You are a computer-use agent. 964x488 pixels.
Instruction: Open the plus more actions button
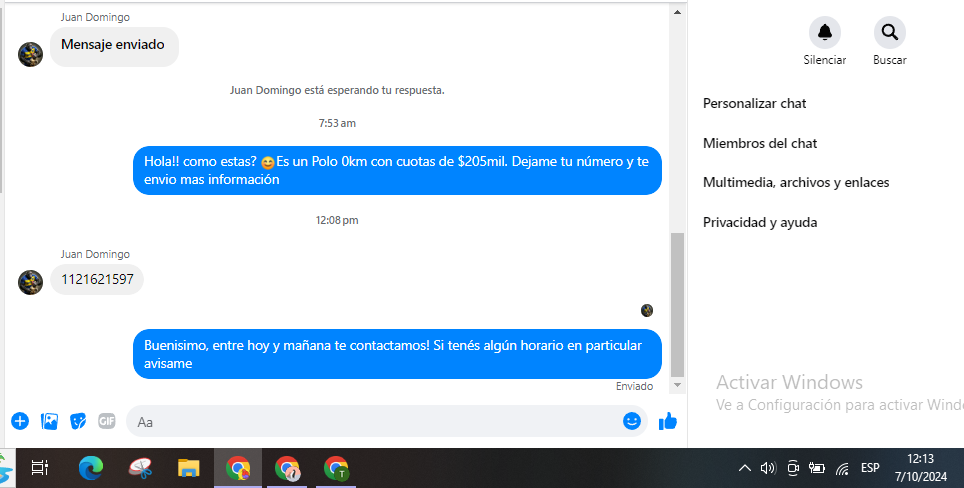[19, 421]
